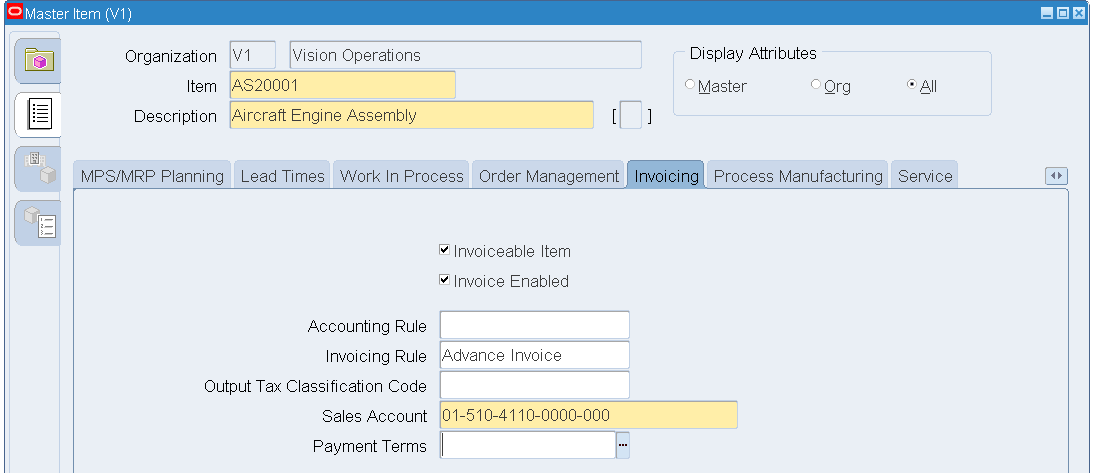The width and height of the screenshot is (1094, 473).
Task: Switch to the Order Management tab
Action: [x=549, y=176]
